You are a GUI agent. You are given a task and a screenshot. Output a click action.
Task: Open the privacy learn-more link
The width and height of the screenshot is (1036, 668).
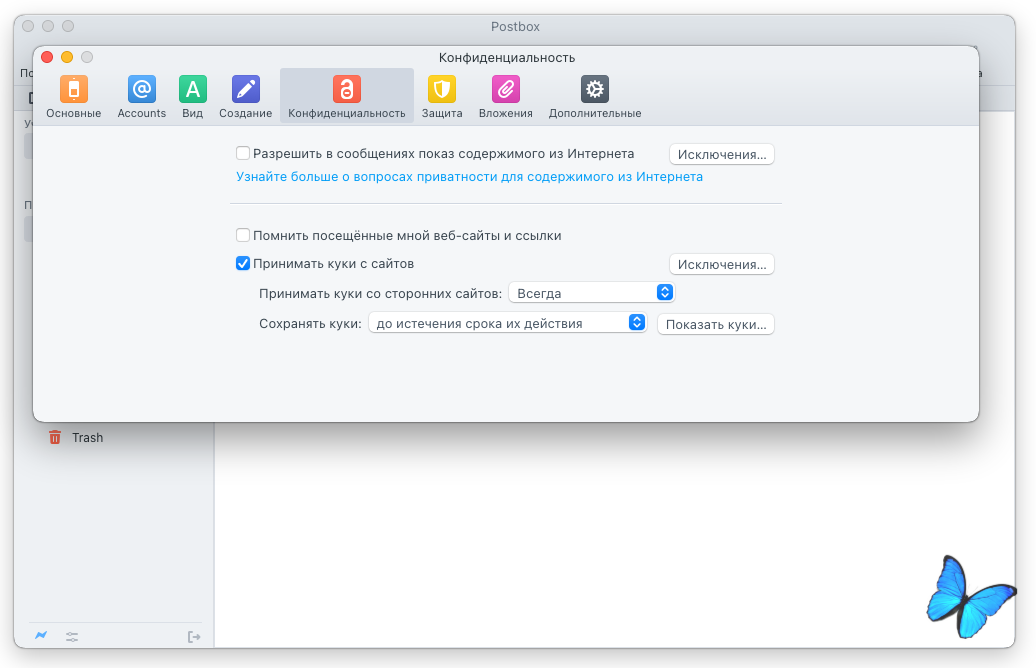point(469,176)
